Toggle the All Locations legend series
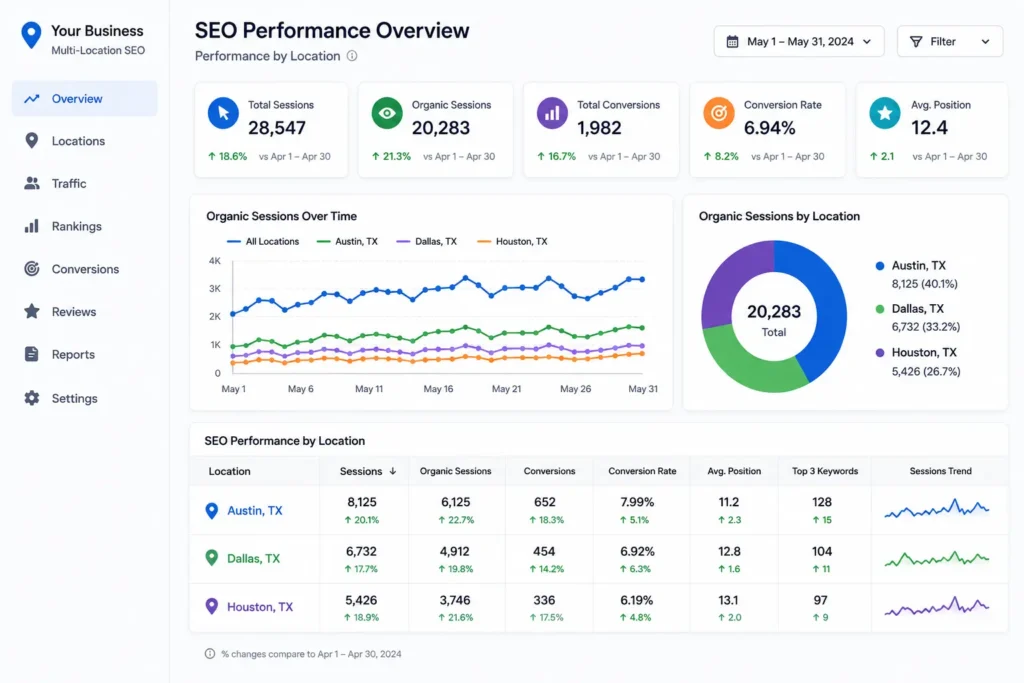The height and width of the screenshot is (683, 1024). pos(263,242)
